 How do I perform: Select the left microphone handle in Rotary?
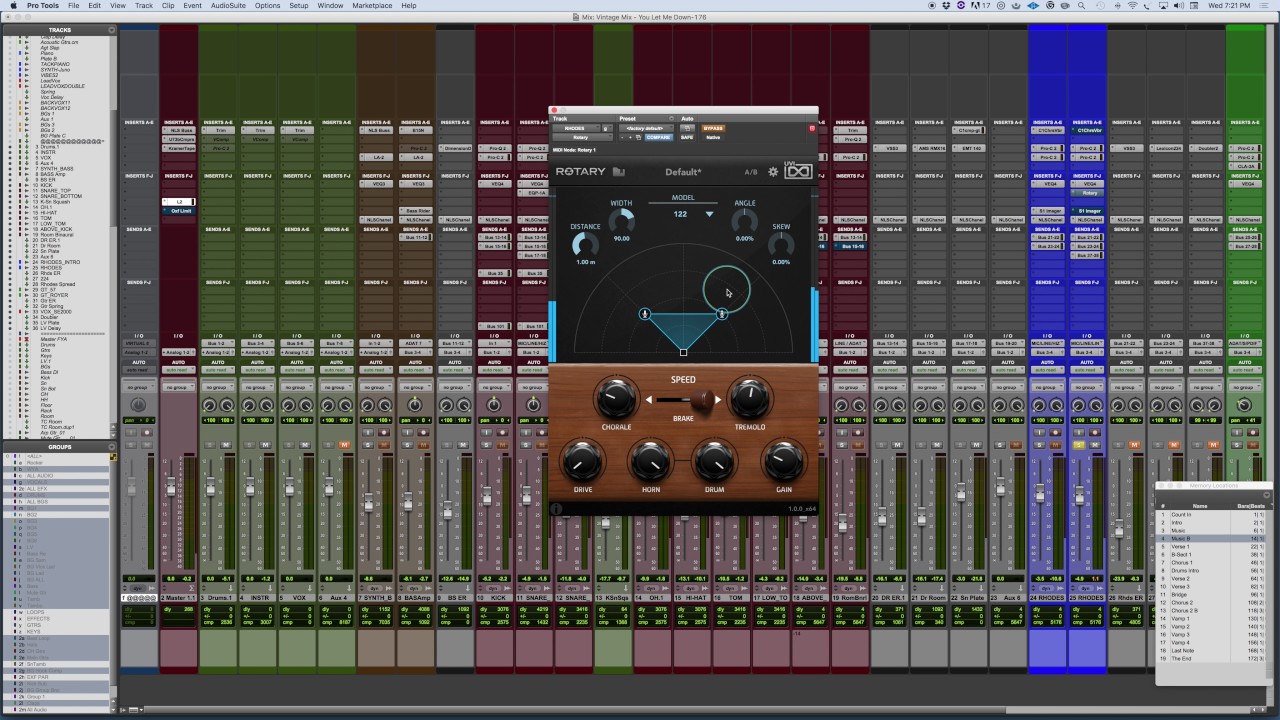pyautogui.click(x=645, y=314)
